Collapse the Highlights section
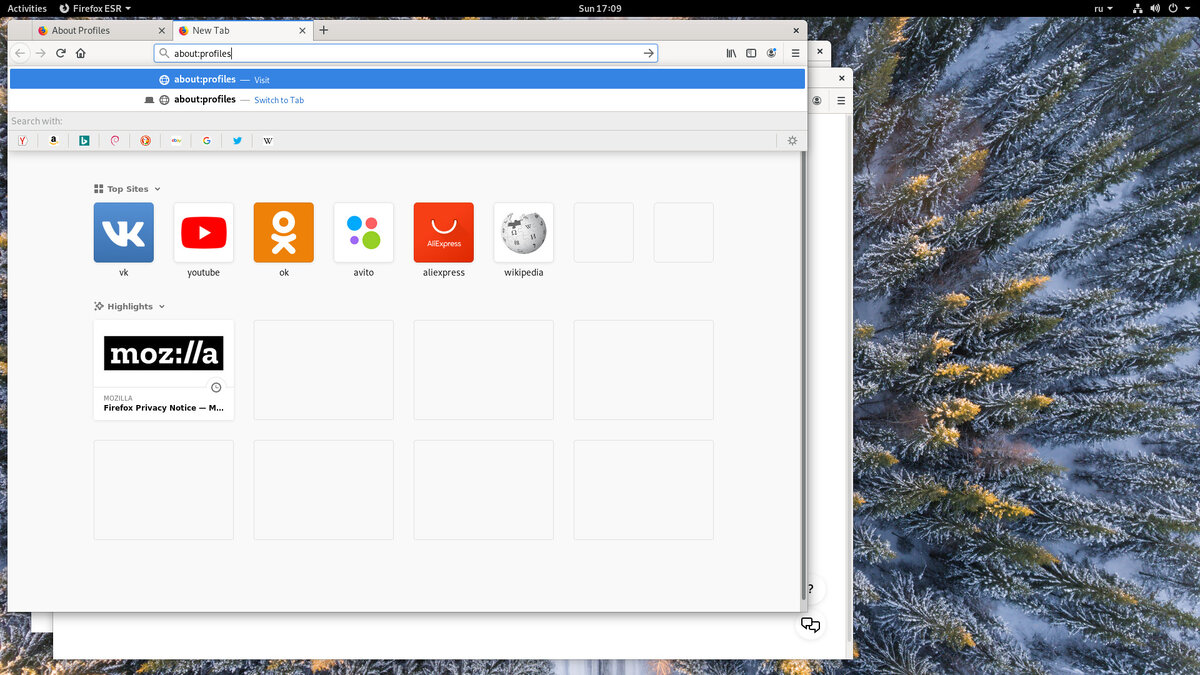This screenshot has height=675, width=1200. point(162,306)
